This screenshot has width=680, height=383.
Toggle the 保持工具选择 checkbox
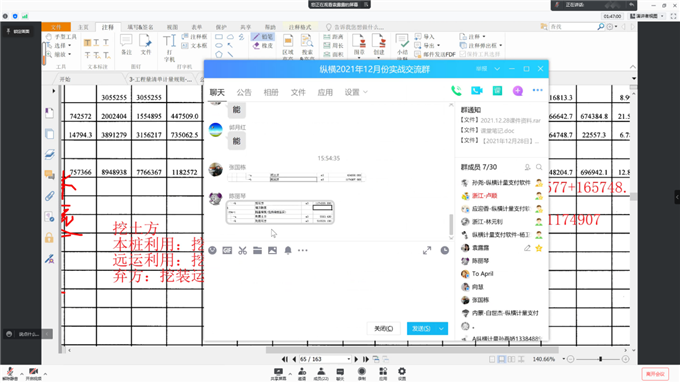[x=480, y=54]
